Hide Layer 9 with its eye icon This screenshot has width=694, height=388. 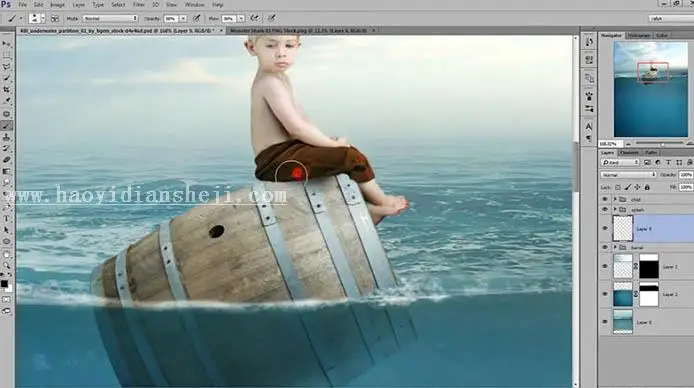(x=605, y=229)
